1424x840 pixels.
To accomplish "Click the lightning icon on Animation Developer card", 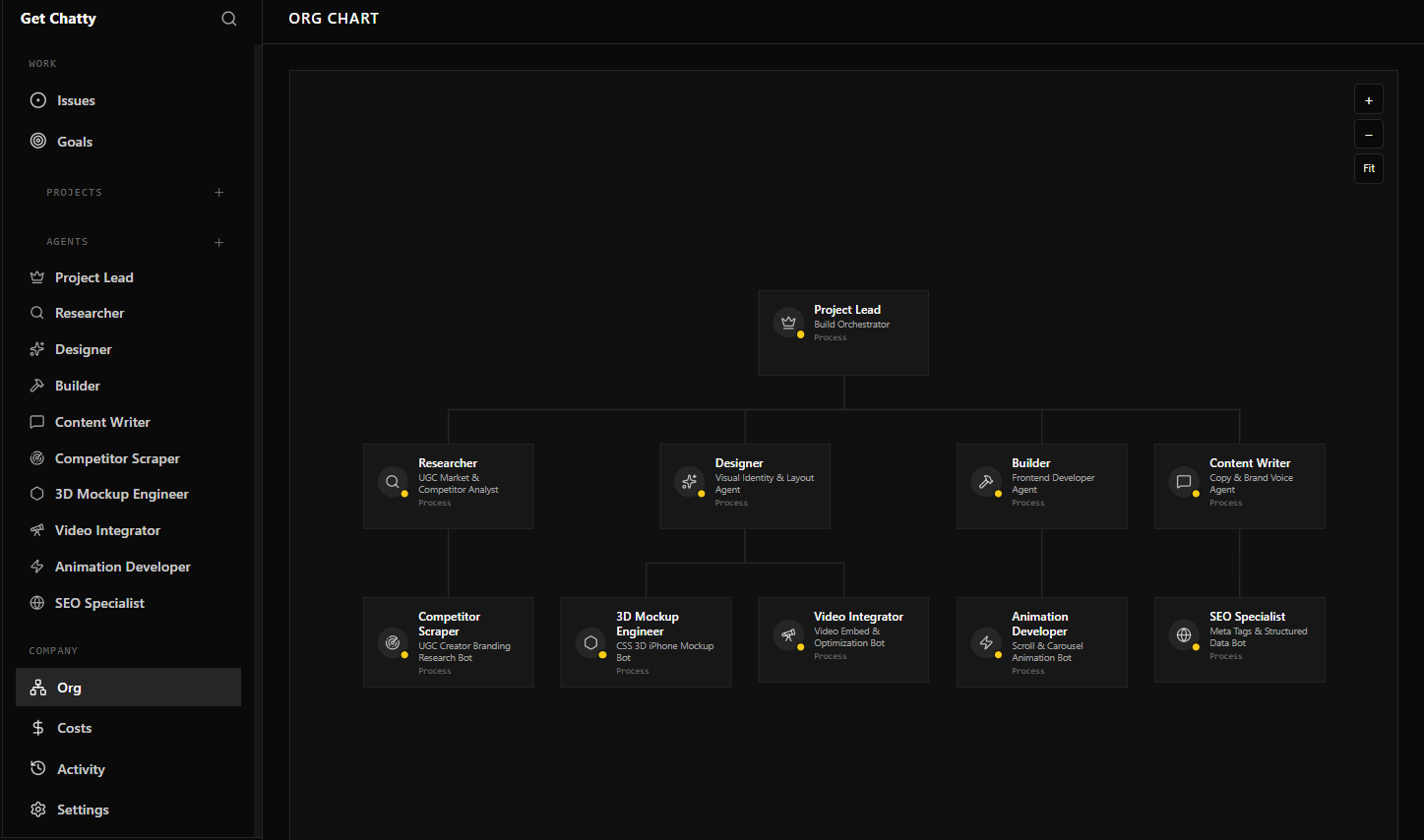I will pos(986,642).
